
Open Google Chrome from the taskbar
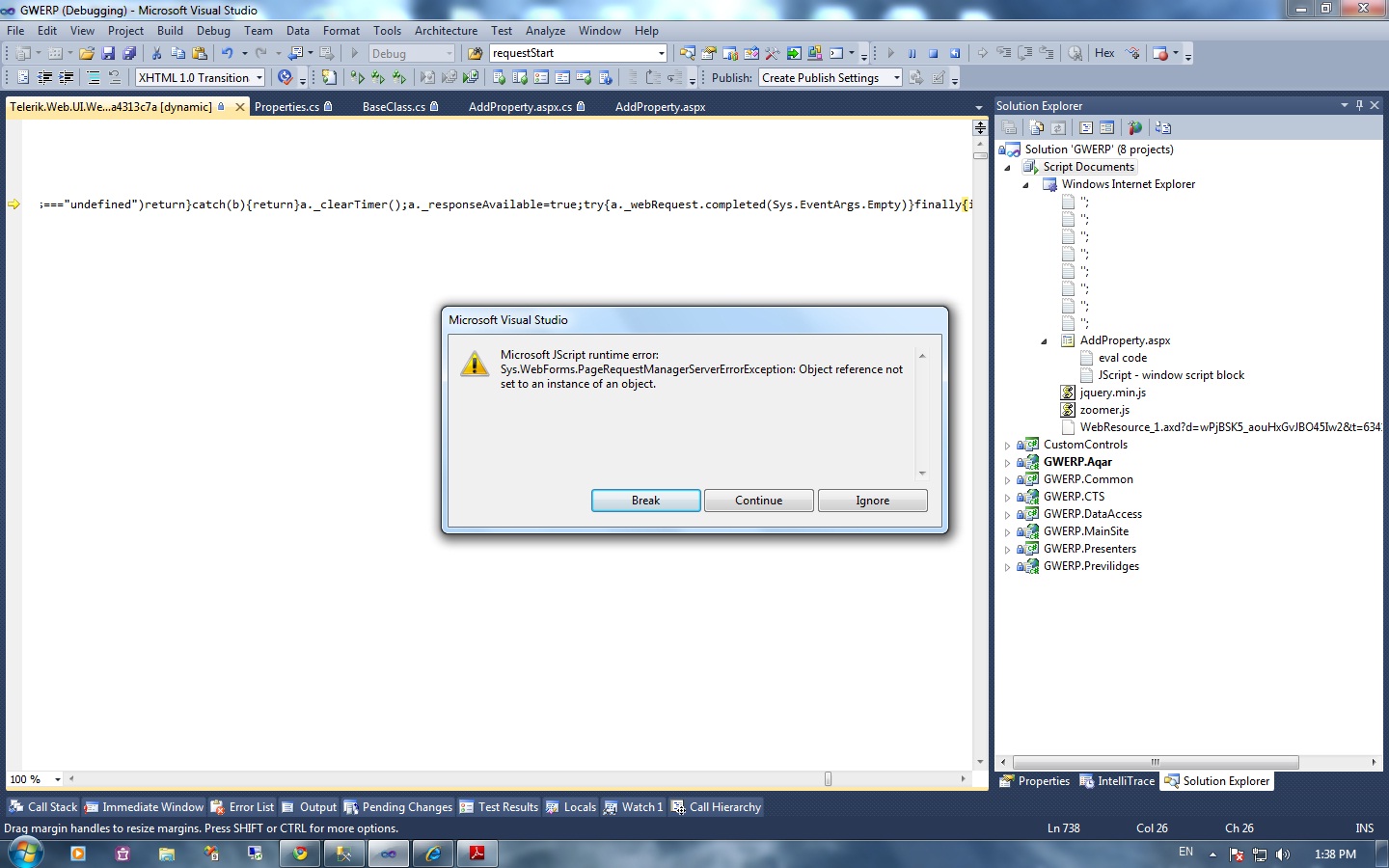pos(300,854)
